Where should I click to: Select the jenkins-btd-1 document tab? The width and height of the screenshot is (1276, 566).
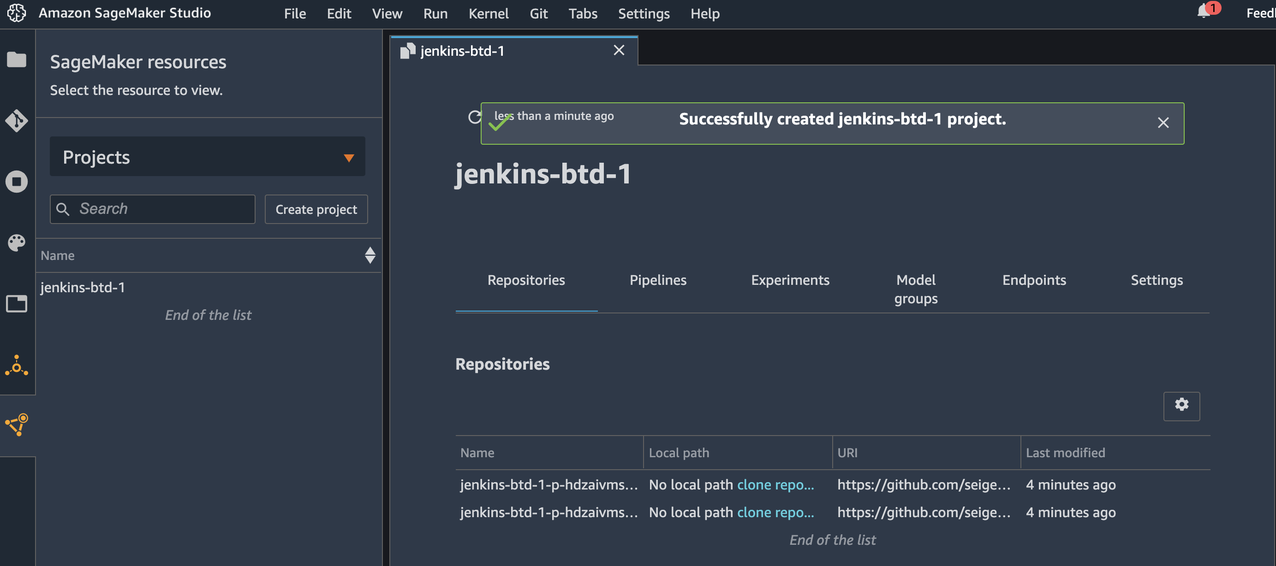[513, 50]
